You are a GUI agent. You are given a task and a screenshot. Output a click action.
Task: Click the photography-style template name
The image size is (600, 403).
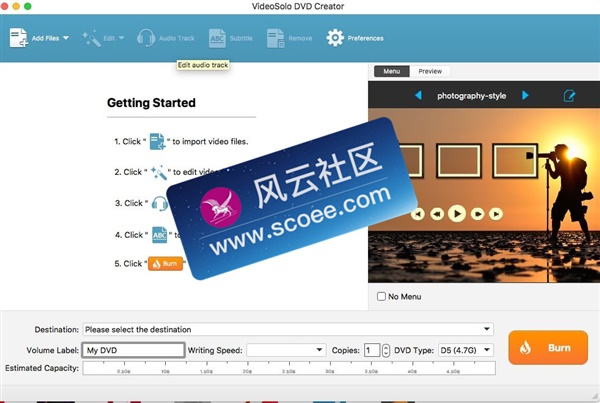point(471,96)
